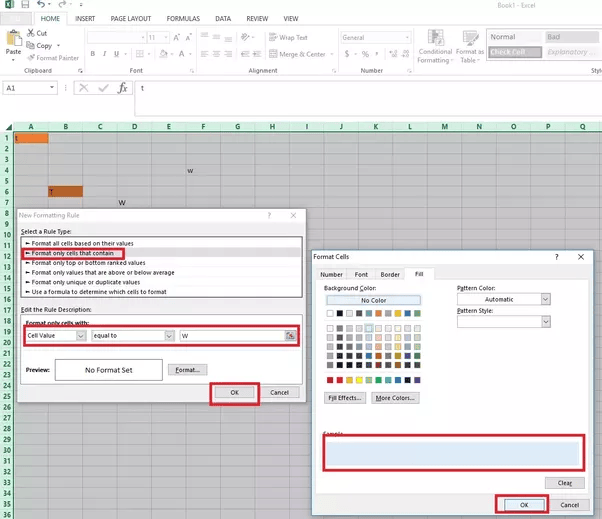Click the Format... button
The width and height of the screenshot is (602, 519).
coord(187,370)
